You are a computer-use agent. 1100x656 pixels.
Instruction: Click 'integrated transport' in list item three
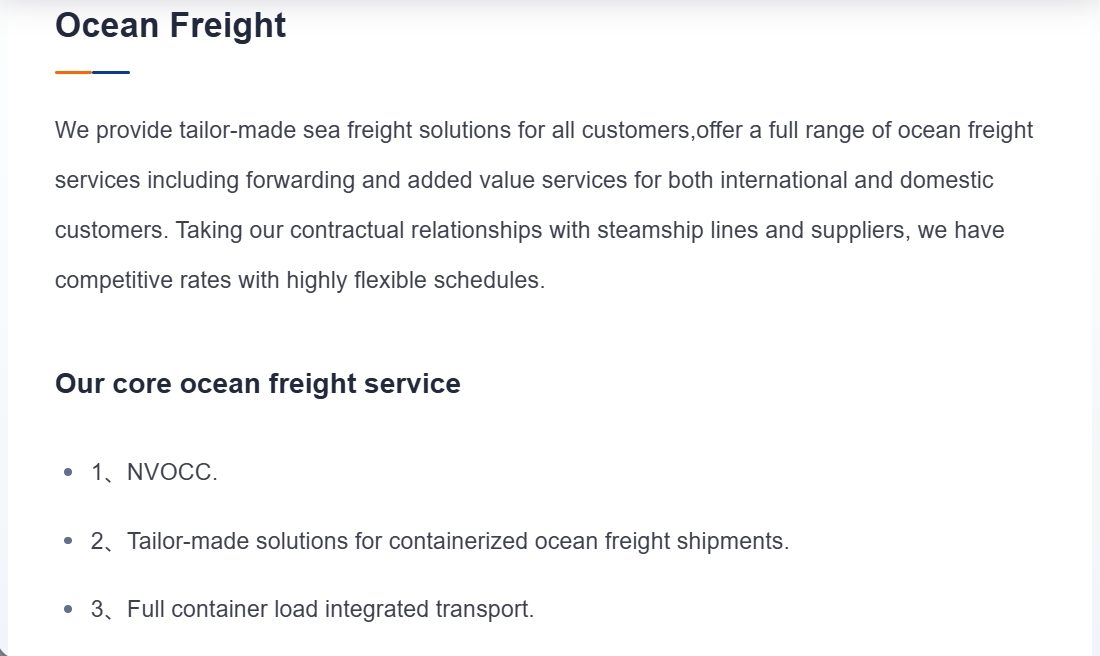pos(429,609)
